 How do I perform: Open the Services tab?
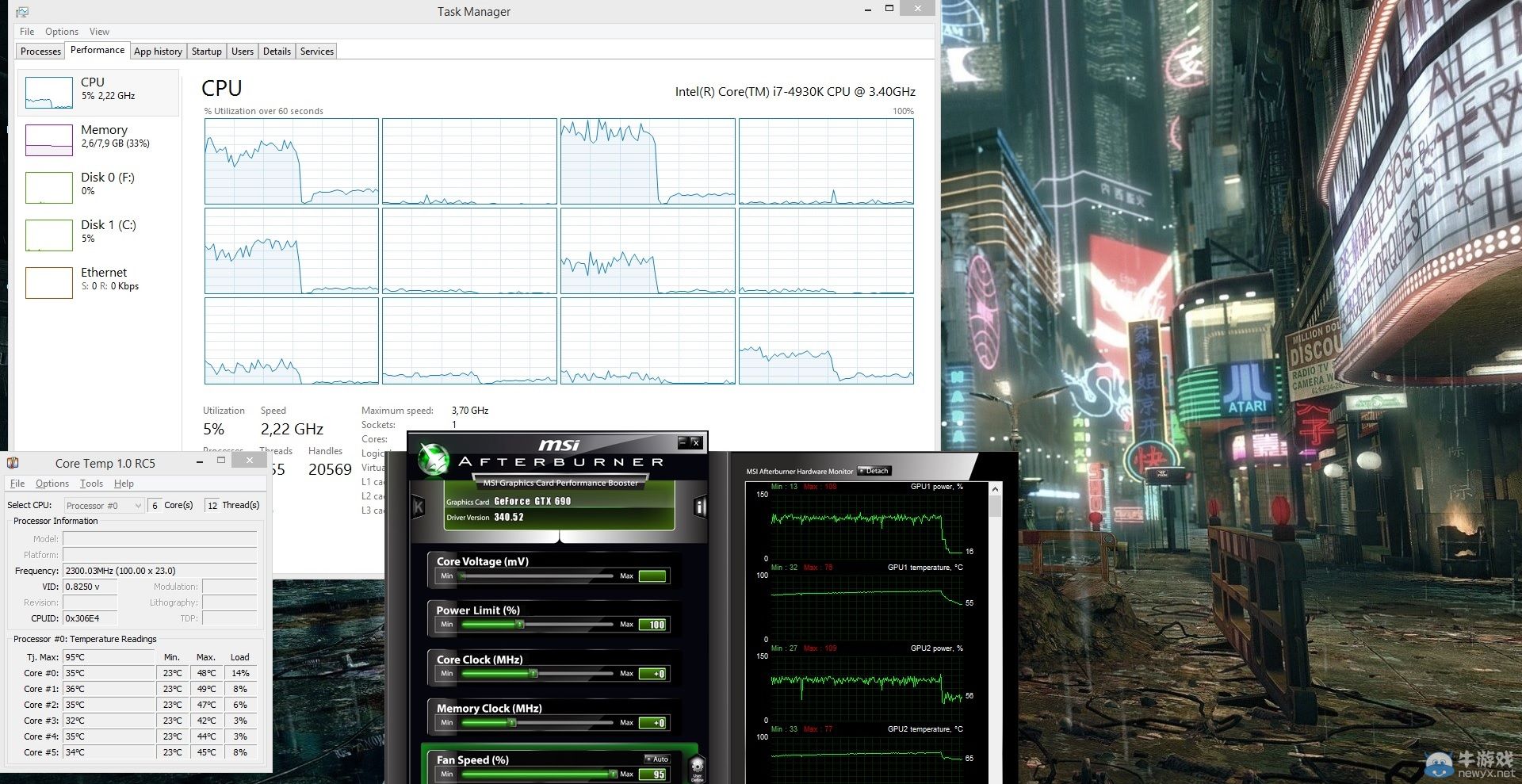pos(317,52)
